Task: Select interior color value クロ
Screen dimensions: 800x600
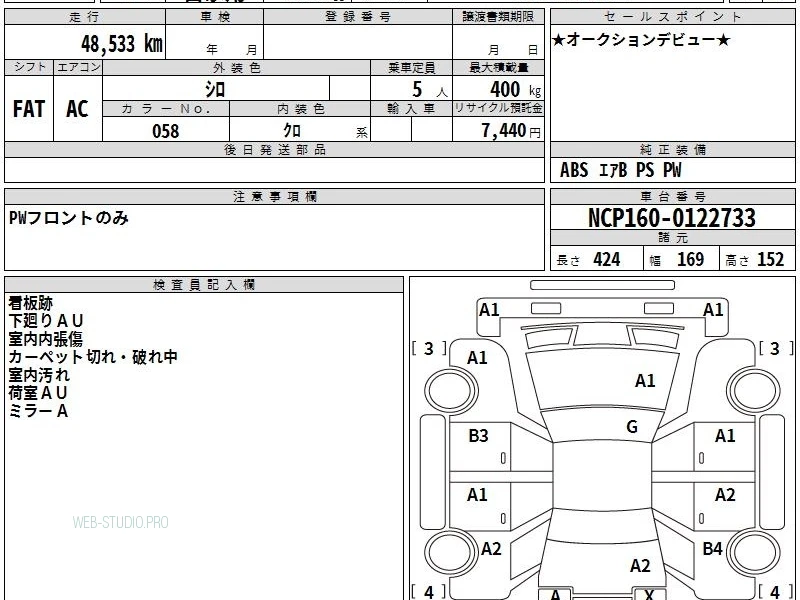Action: pyautogui.click(x=292, y=131)
